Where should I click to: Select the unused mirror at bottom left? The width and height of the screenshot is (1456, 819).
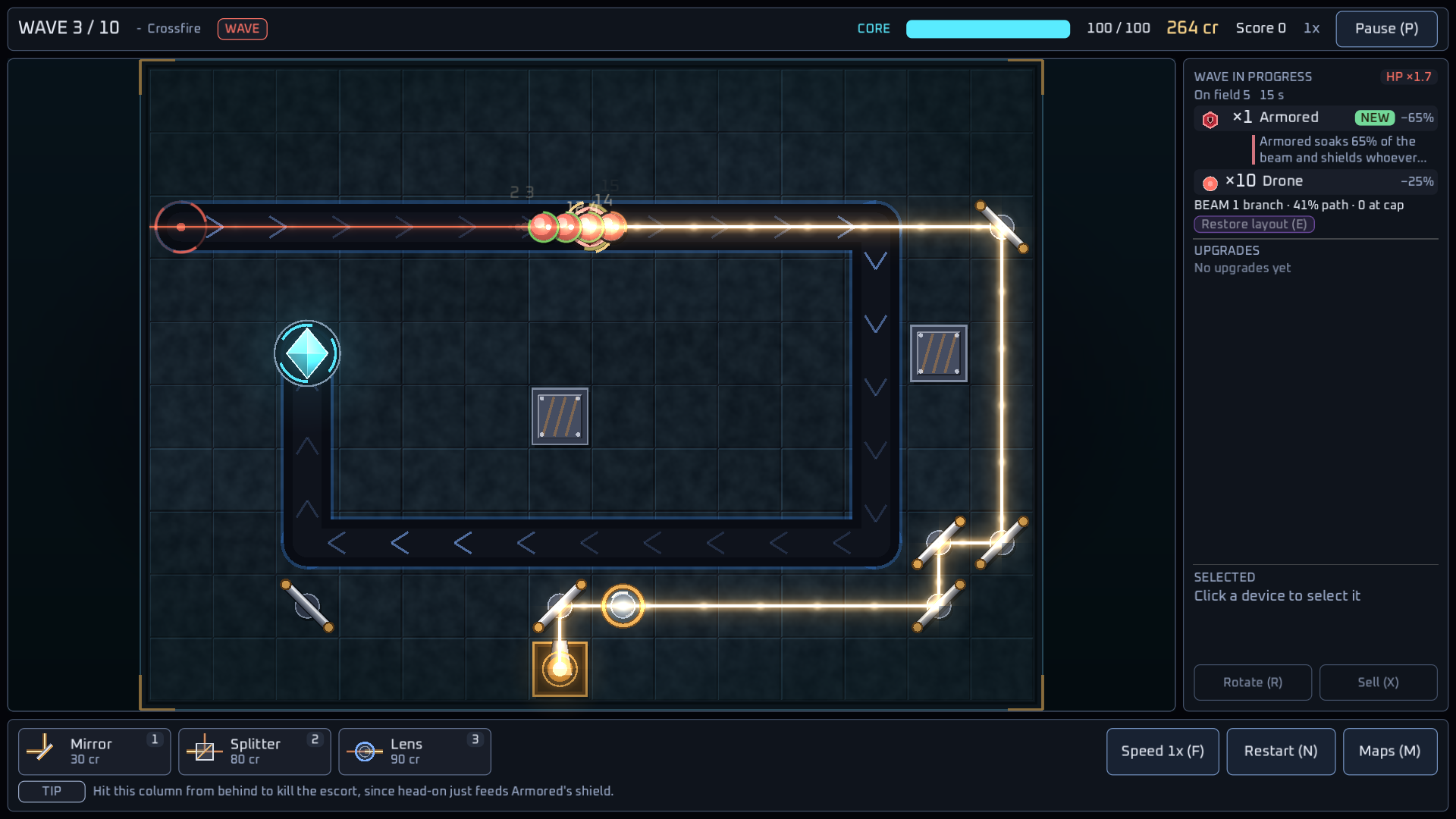[x=307, y=606]
